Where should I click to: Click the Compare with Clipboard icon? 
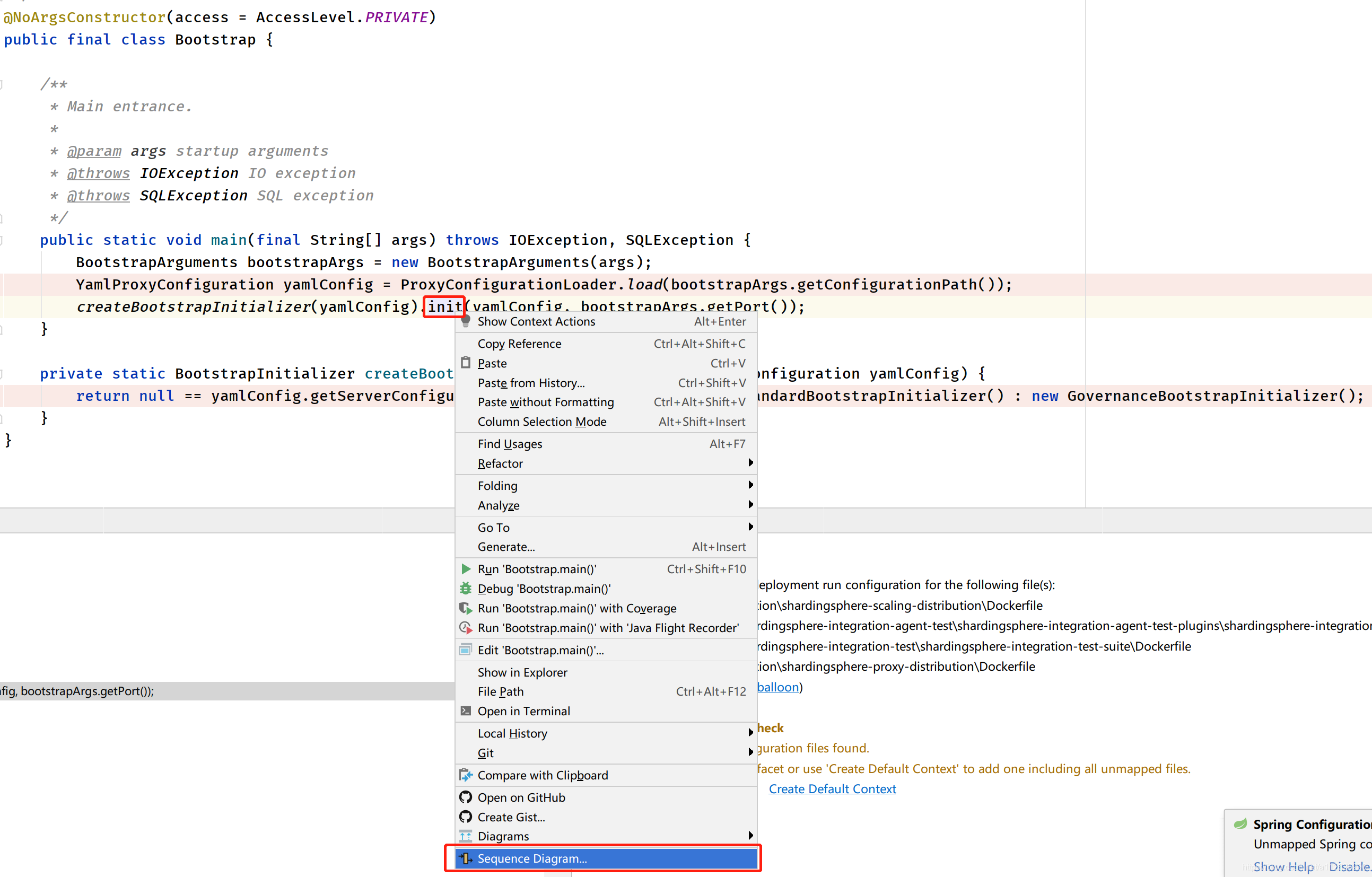(x=466, y=775)
